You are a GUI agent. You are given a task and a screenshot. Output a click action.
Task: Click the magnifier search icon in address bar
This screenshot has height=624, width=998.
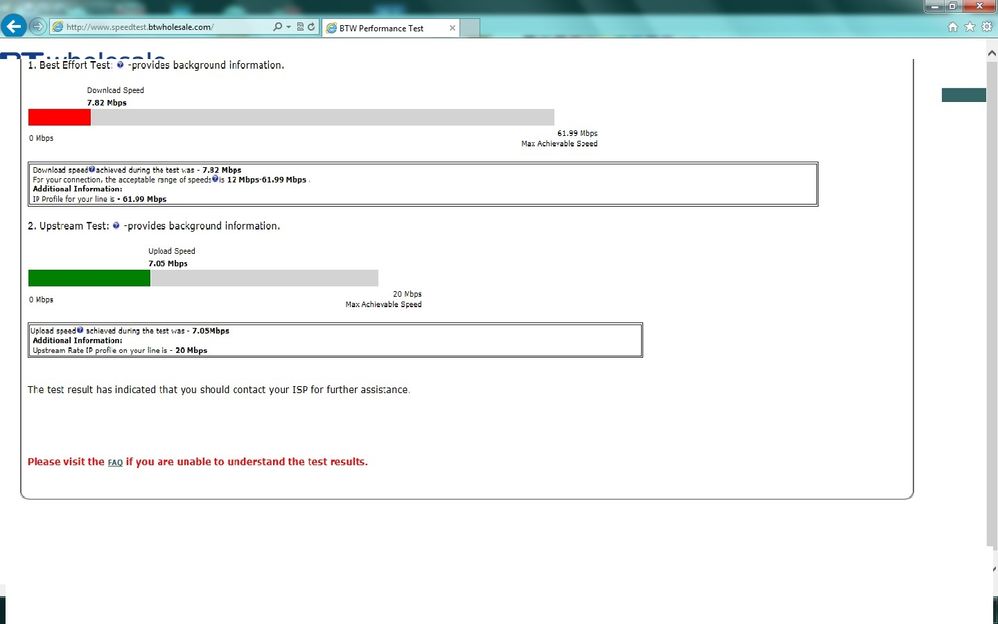pos(277,27)
